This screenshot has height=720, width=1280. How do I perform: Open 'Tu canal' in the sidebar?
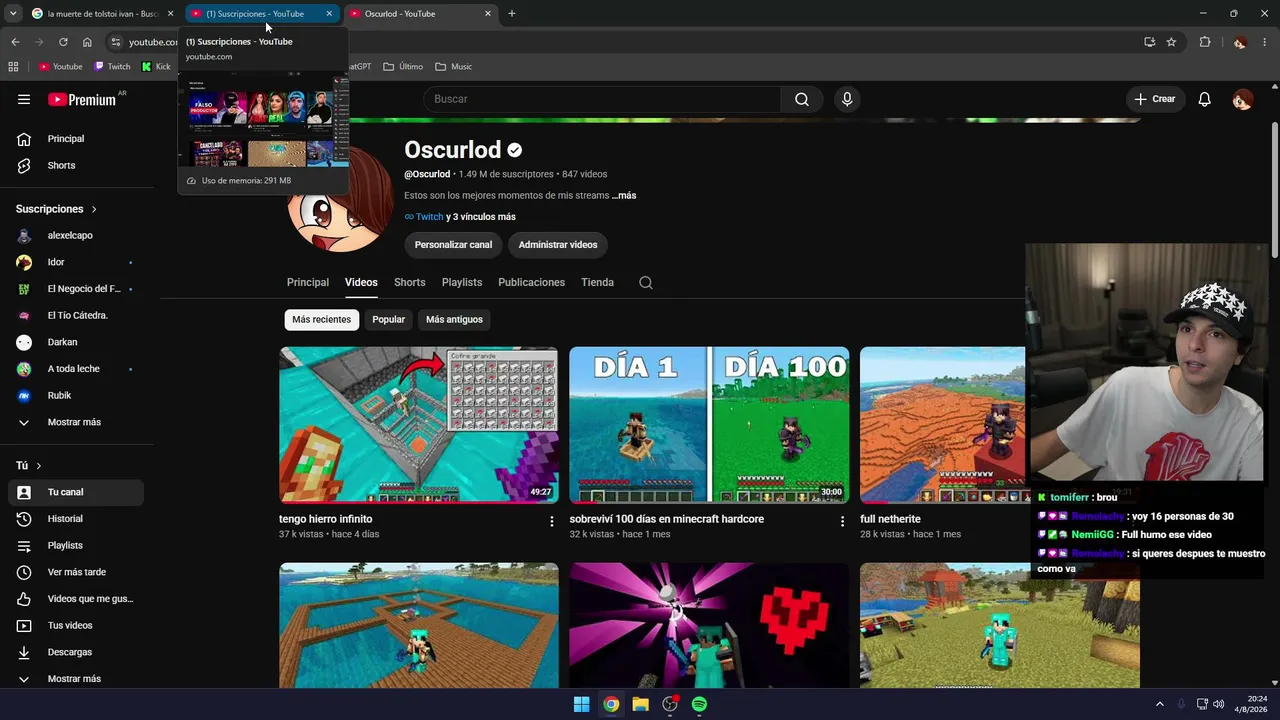coord(76,492)
